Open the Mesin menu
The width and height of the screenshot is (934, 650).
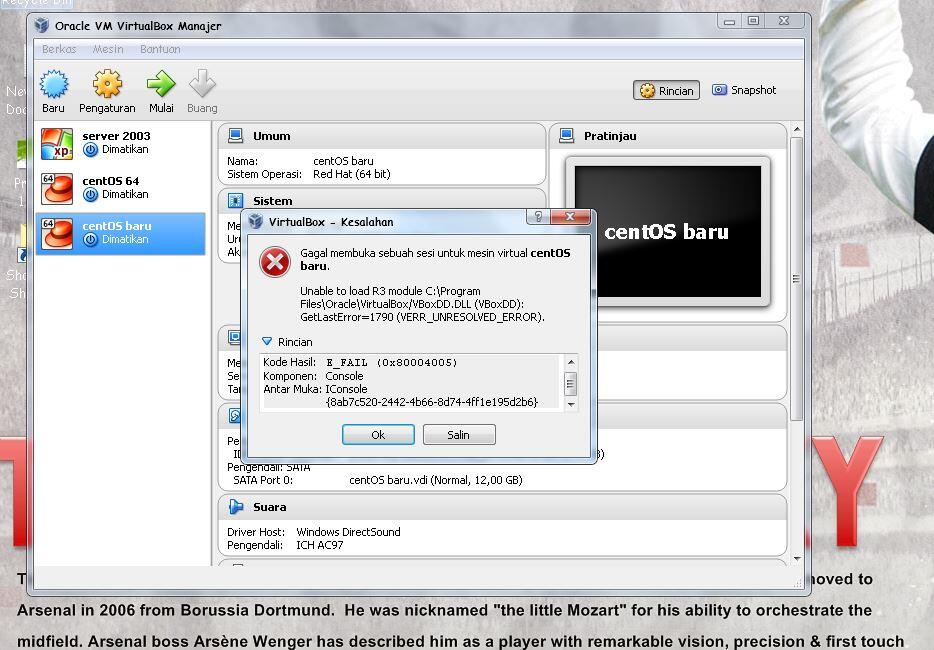108,49
